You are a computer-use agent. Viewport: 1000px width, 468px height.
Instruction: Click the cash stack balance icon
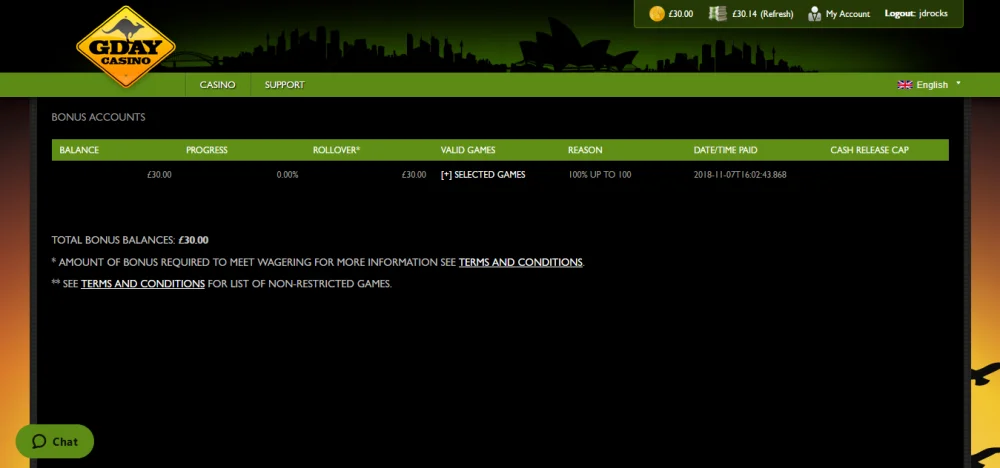(x=717, y=13)
